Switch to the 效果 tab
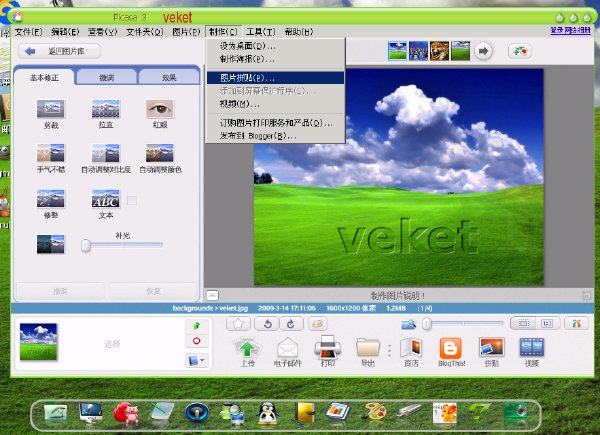 169,78
